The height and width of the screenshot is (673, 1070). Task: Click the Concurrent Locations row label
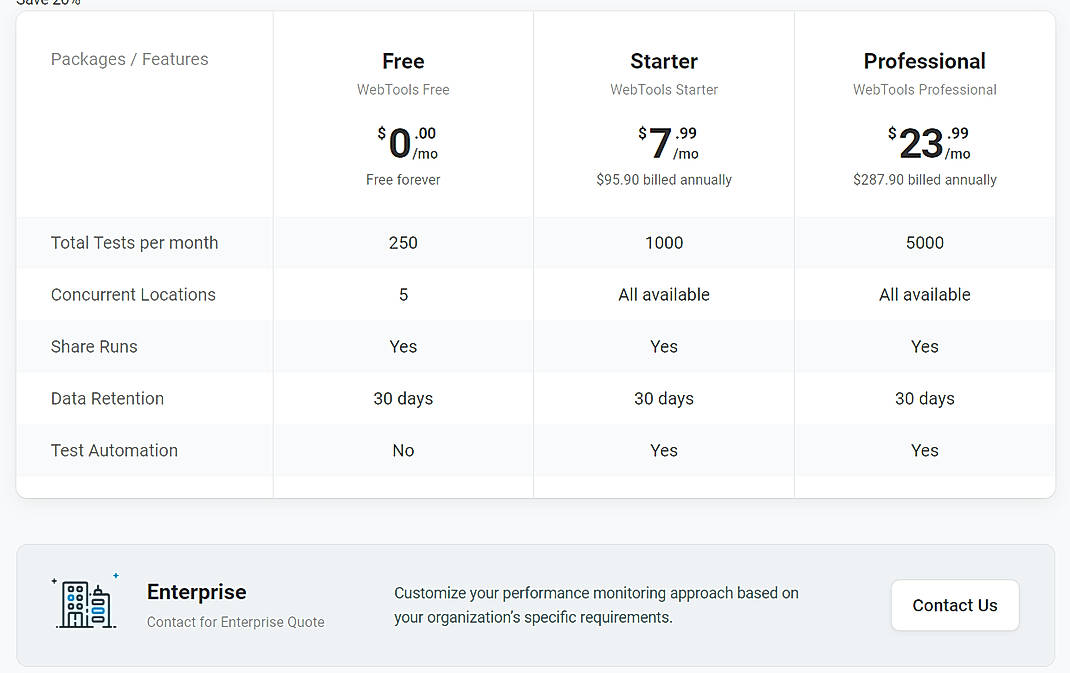click(133, 294)
